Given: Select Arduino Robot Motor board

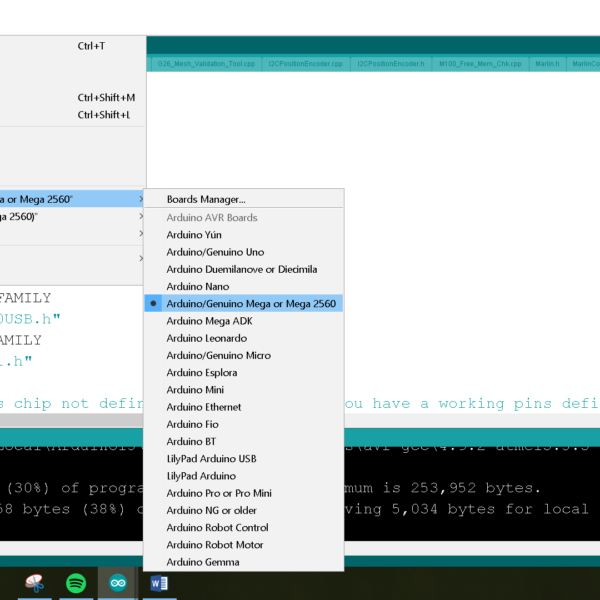Looking at the screenshot, I should pos(243,545).
